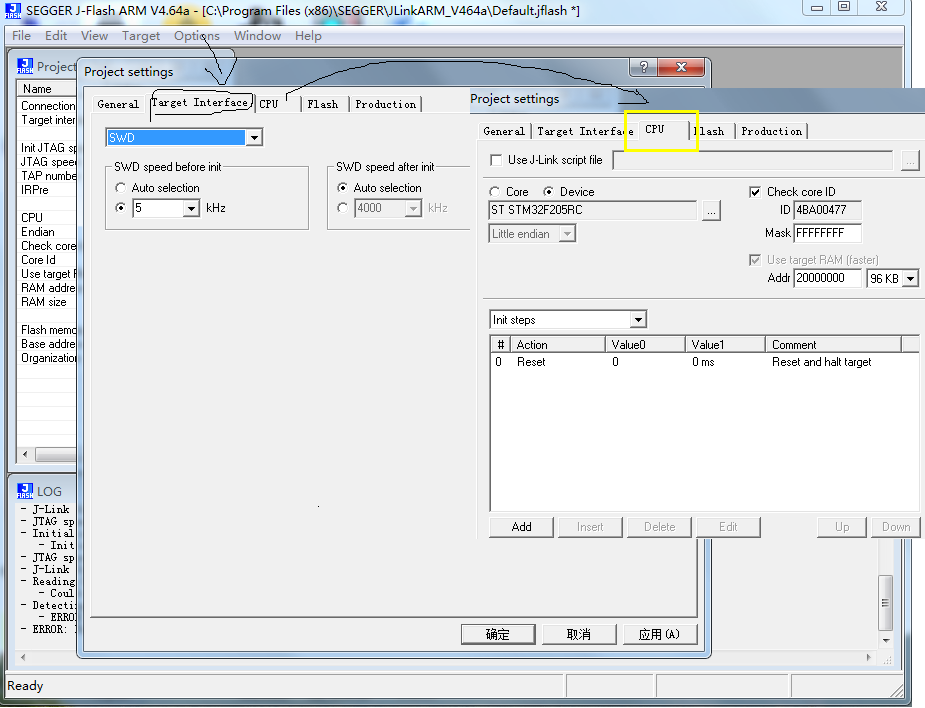Image resolution: width=925 pixels, height=708 pixels.
Task: Switch to General tab in left dialog
Action: tap(118, 104)
